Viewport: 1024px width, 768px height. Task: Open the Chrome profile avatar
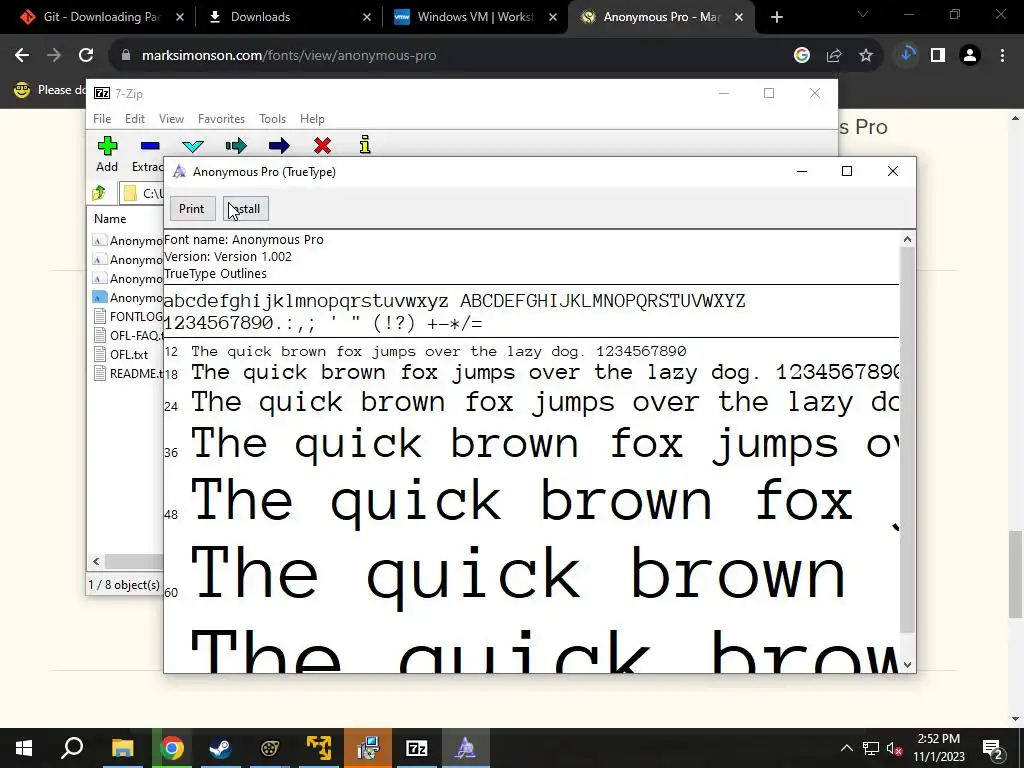pos(970,56)
